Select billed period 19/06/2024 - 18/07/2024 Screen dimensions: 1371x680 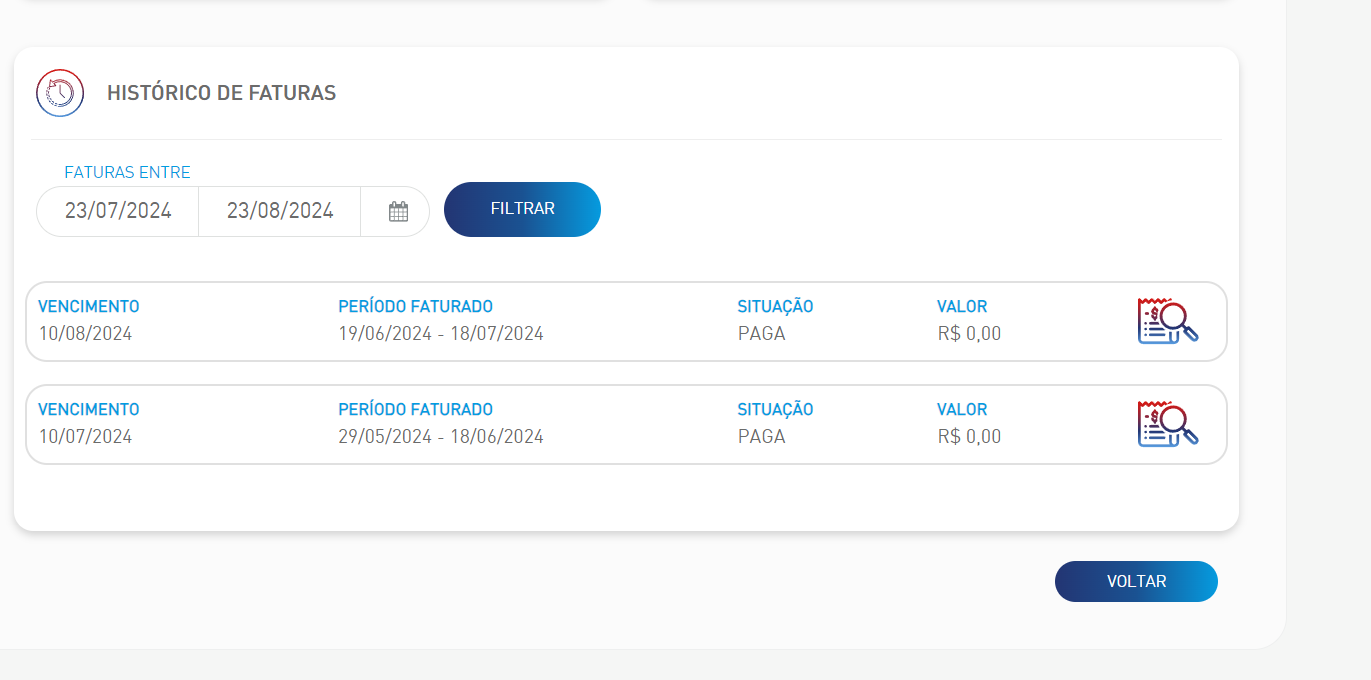point(441,334)
